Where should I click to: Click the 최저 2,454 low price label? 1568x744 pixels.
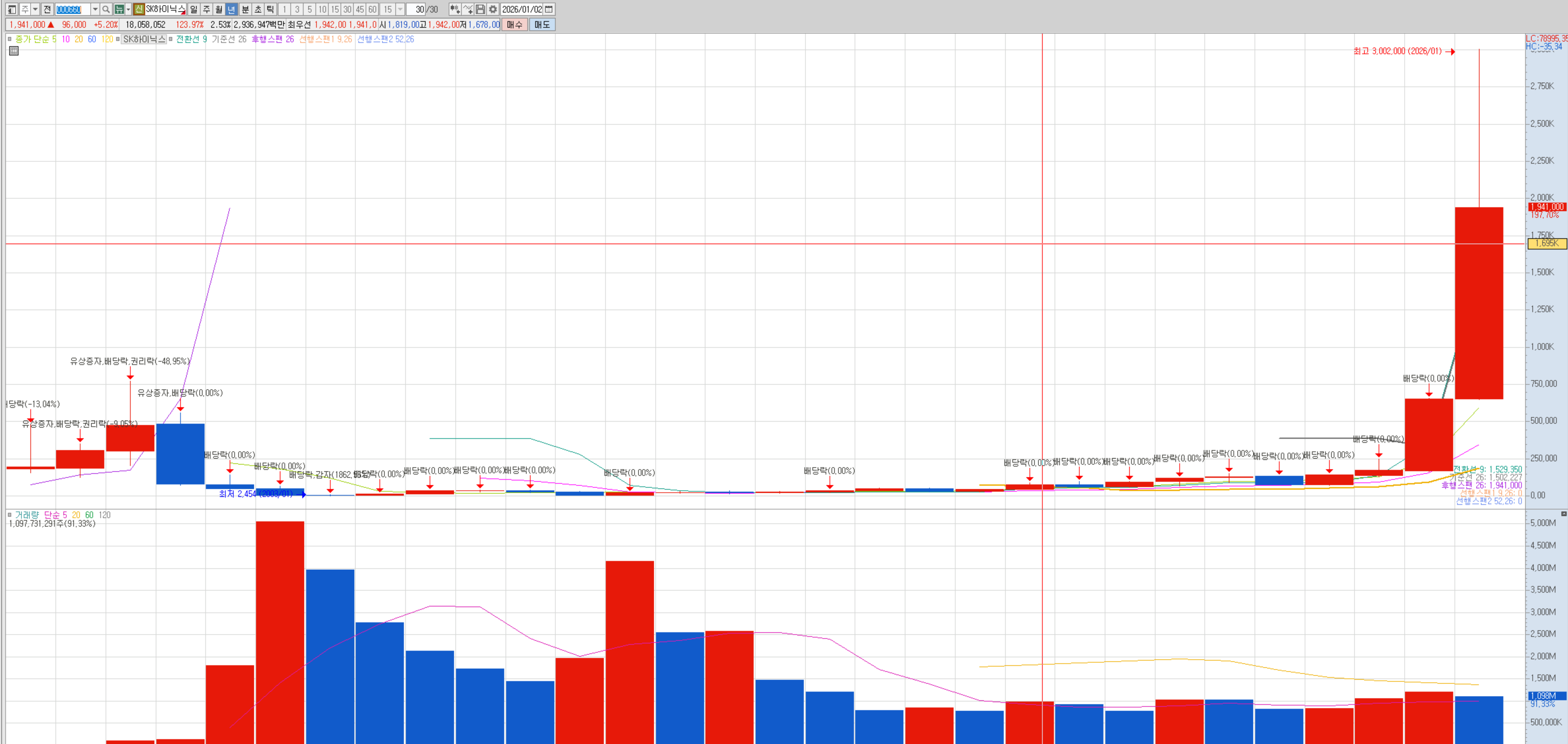[x=256, y=494]
